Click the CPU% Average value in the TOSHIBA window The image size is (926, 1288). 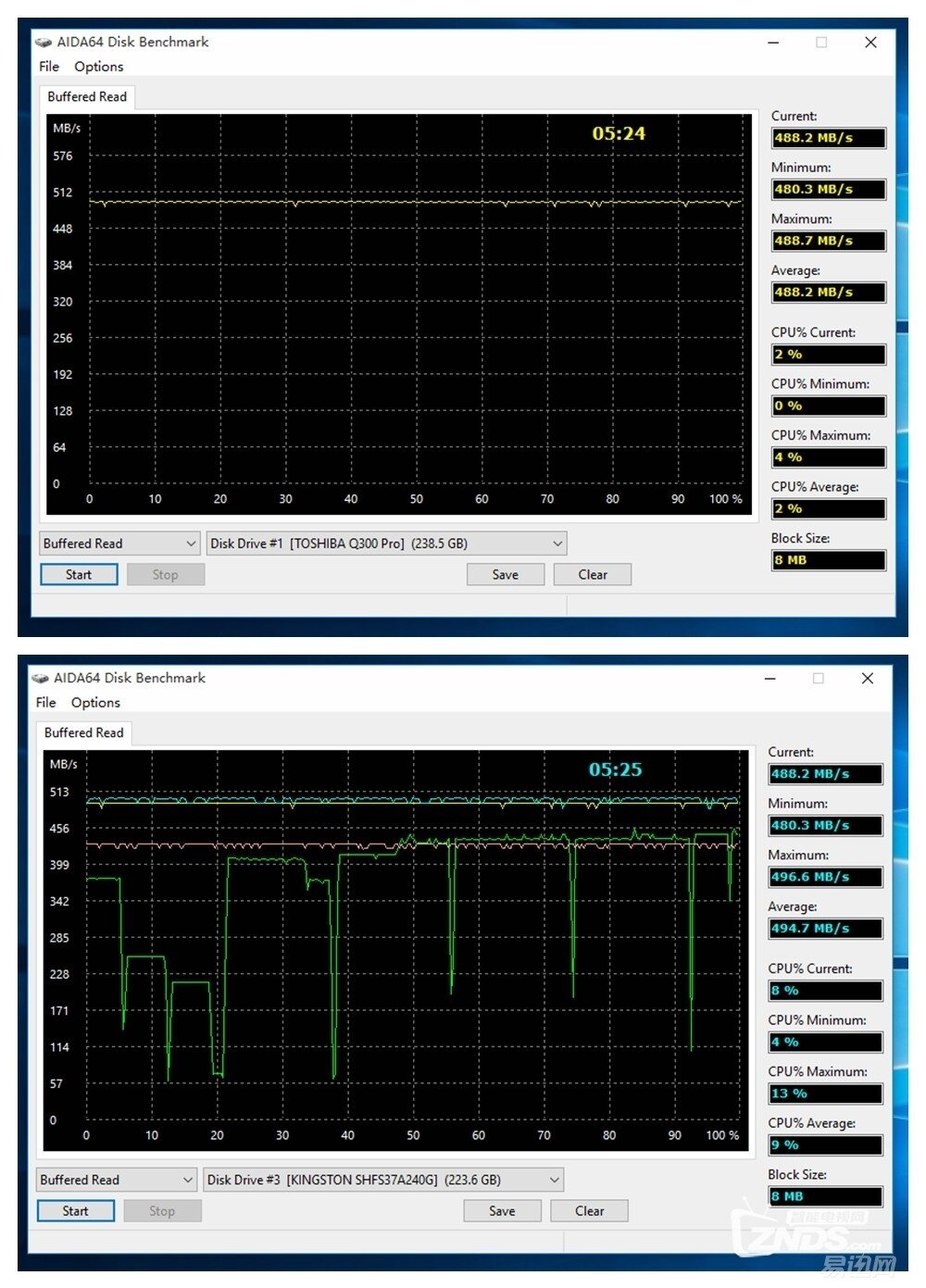[829, 508]
